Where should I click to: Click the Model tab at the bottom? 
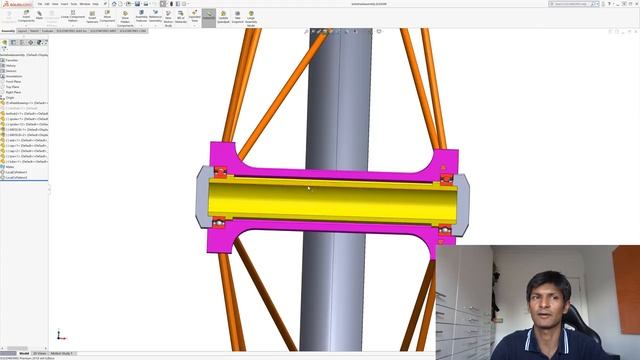[x=24, y=353]
